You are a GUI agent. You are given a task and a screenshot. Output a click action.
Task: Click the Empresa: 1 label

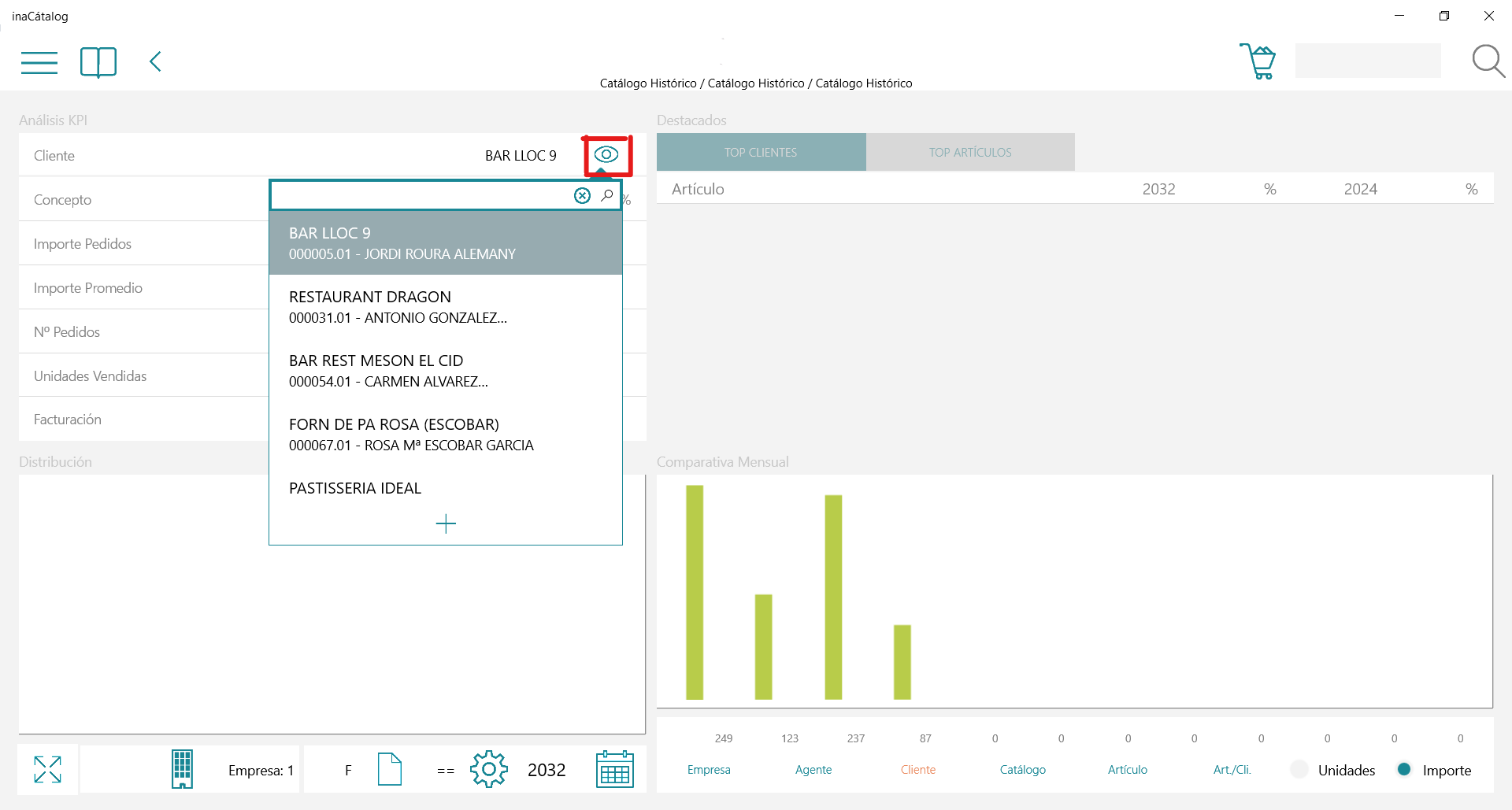tap(261, 770)
